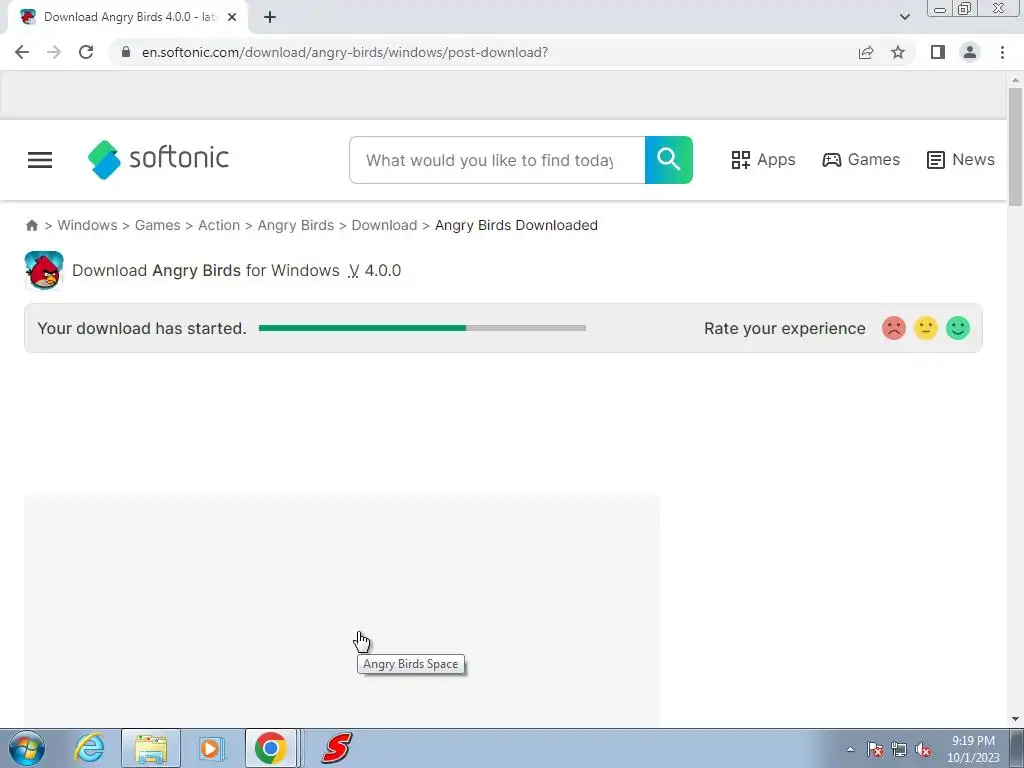Screen dimensions: 1024x768
Task: Click the version 4.0.0 label
Action: coord(375,270)
